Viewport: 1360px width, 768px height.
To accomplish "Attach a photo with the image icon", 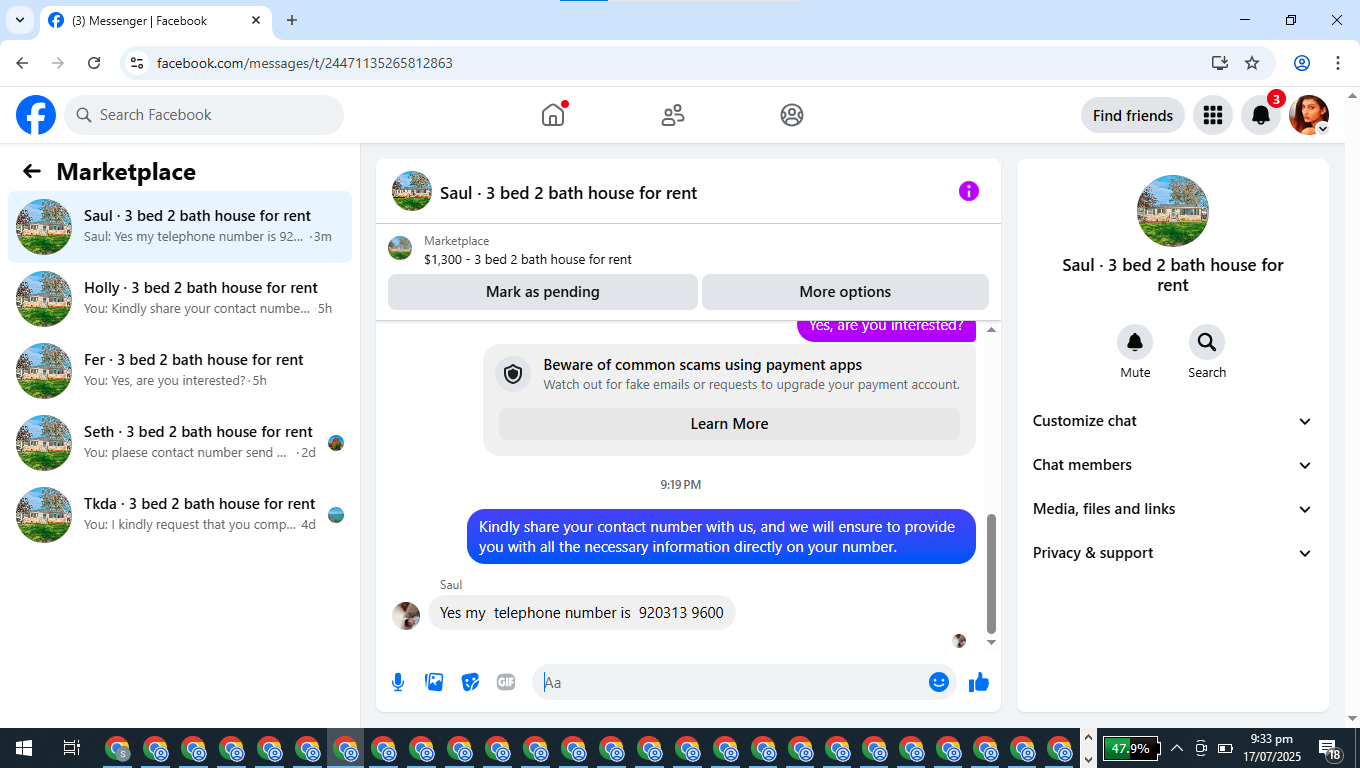I will (434, 682).
